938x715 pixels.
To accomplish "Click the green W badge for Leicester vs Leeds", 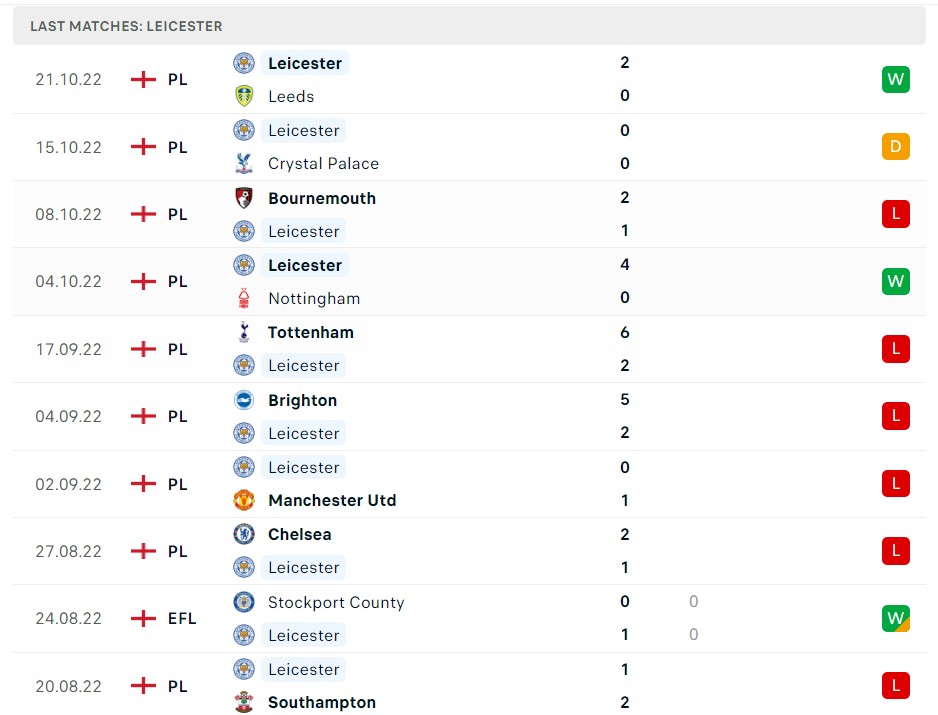I will [895, 79].
